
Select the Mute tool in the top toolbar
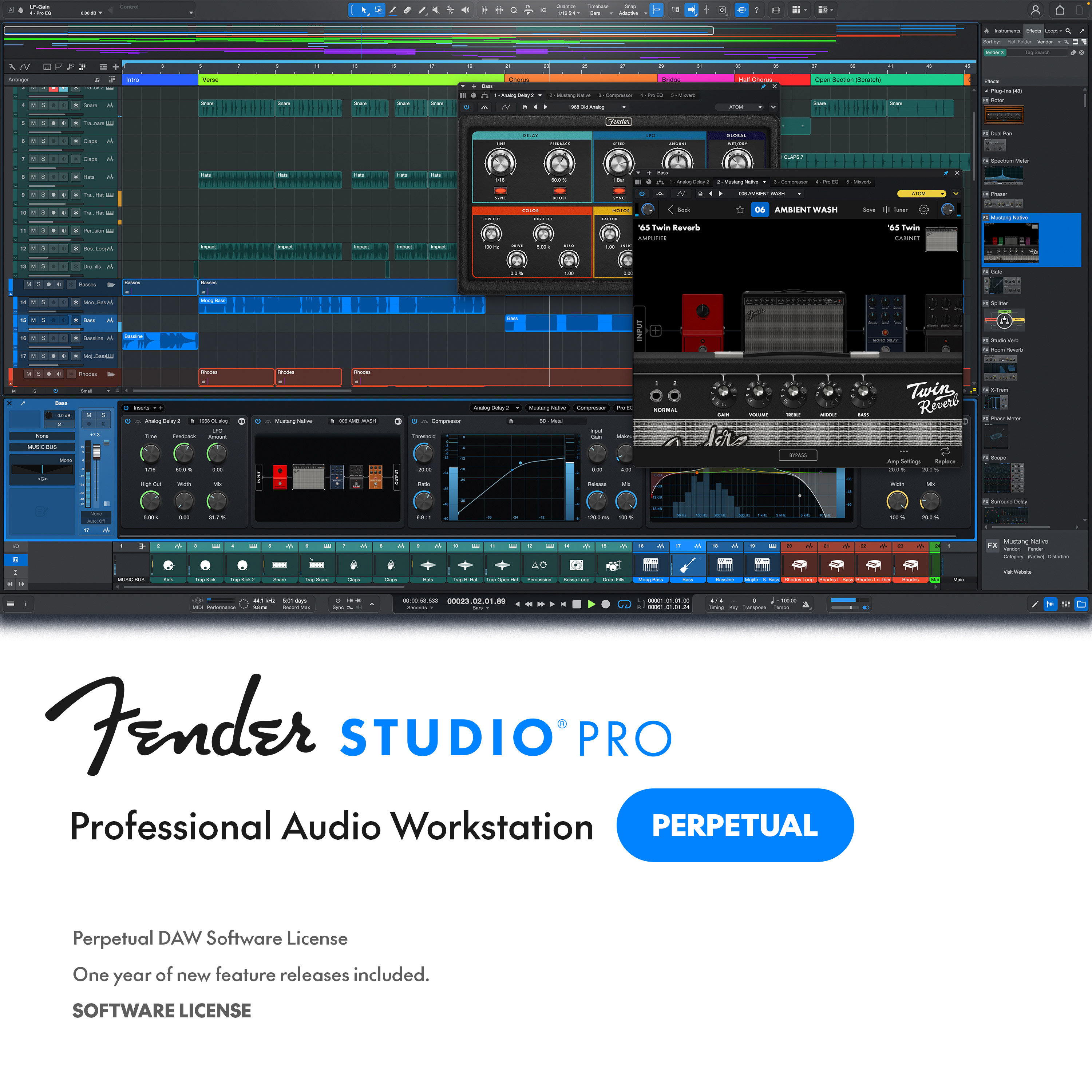click(x=436, y=9)
